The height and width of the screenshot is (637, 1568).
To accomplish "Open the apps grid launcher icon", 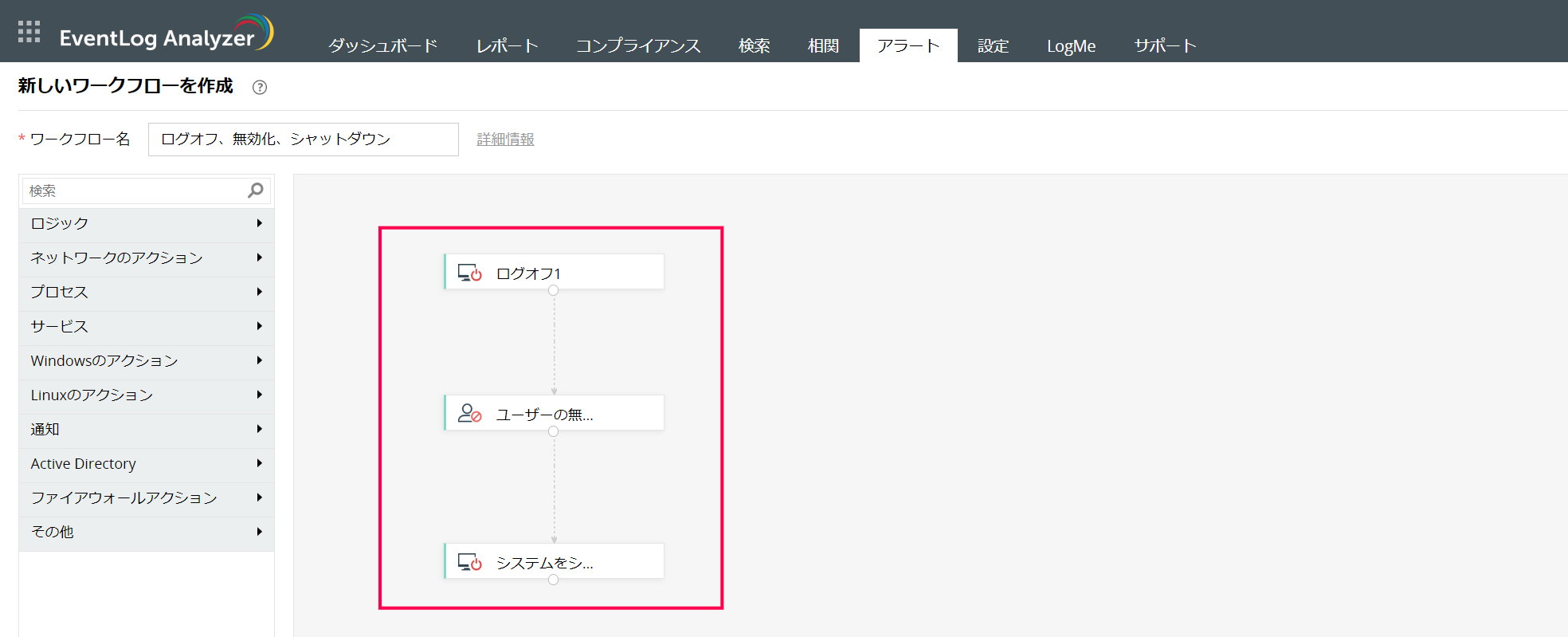I will click(x=29, y=32).
